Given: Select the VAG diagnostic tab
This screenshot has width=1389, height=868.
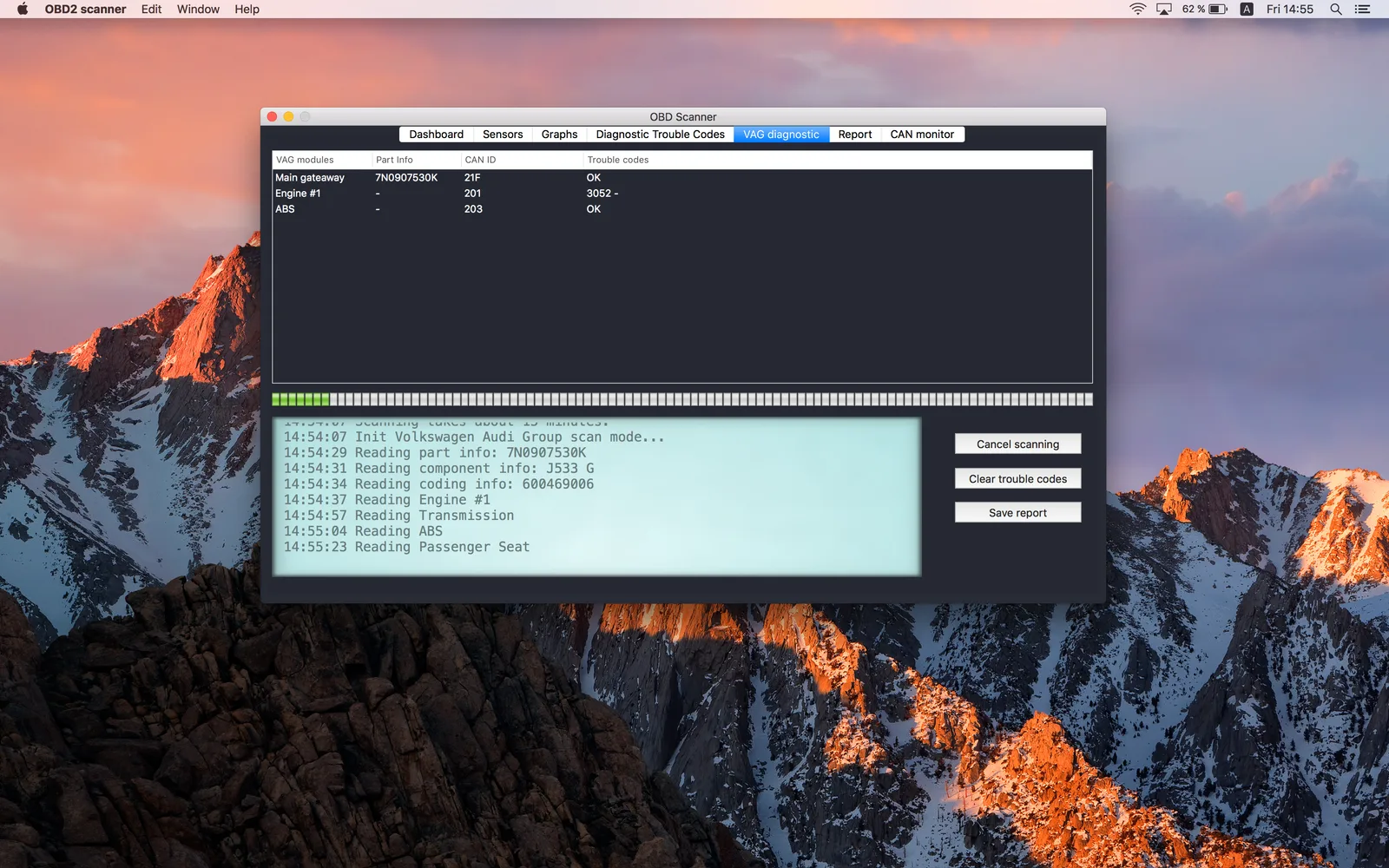Looking at the screenshot, I should tap(781, 135).
